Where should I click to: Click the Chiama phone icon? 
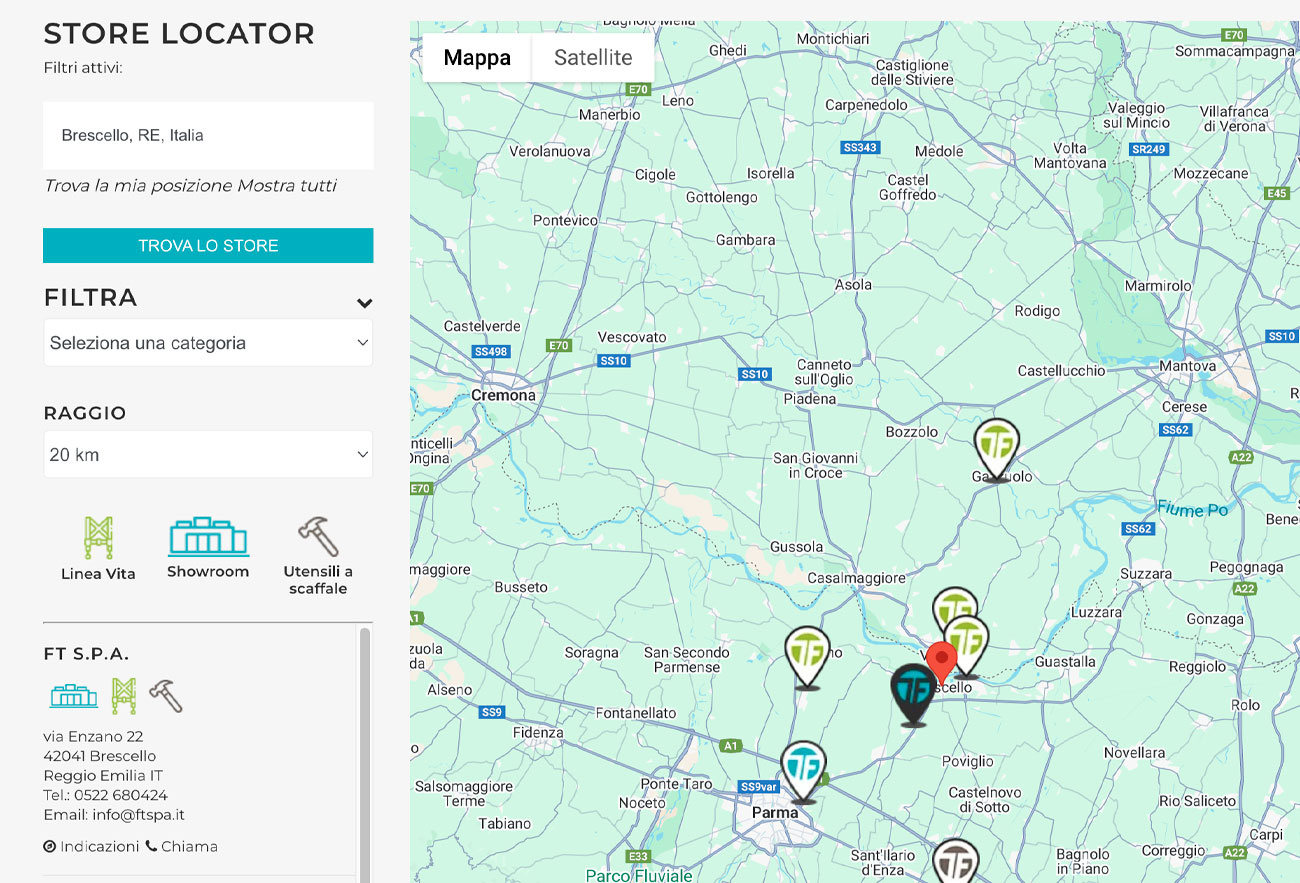tap(151, 846)
